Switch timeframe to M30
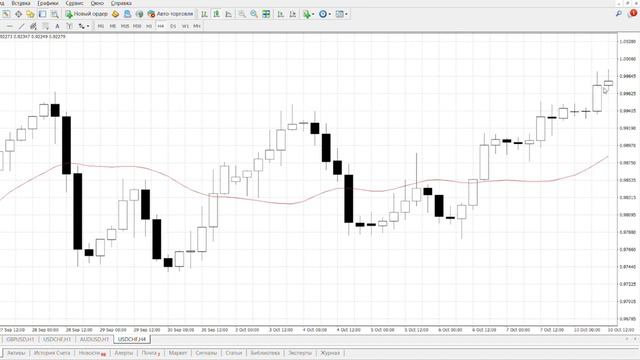 point(137,26)
